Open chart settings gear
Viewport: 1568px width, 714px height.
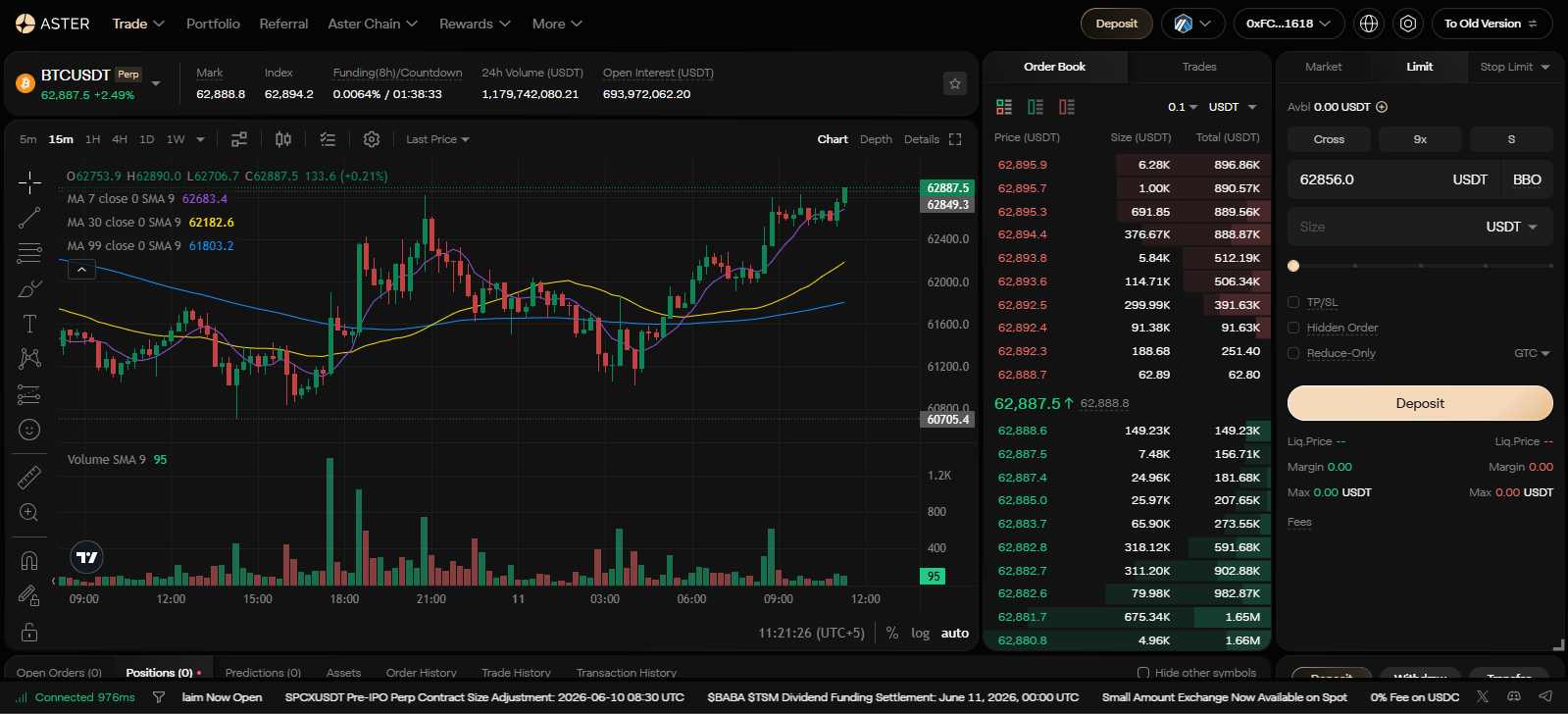click(372, 139)
